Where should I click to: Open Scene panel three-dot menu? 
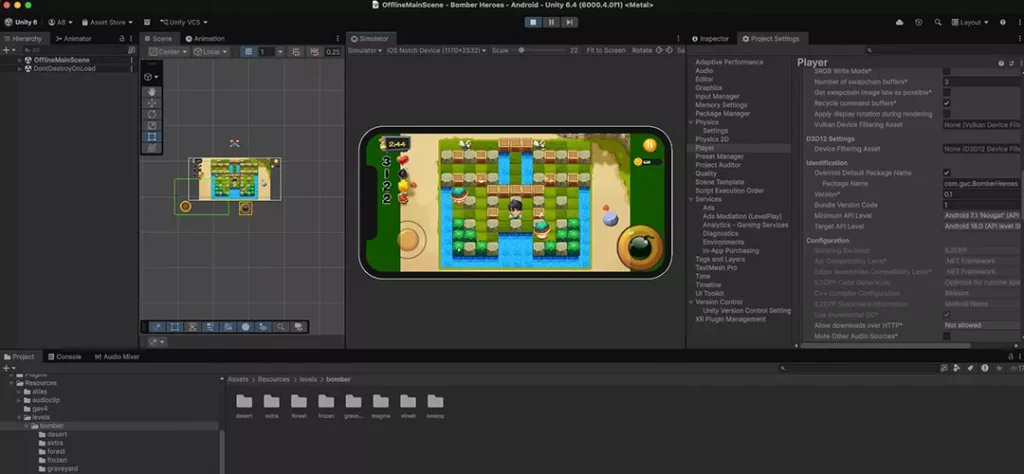point(337,39)
